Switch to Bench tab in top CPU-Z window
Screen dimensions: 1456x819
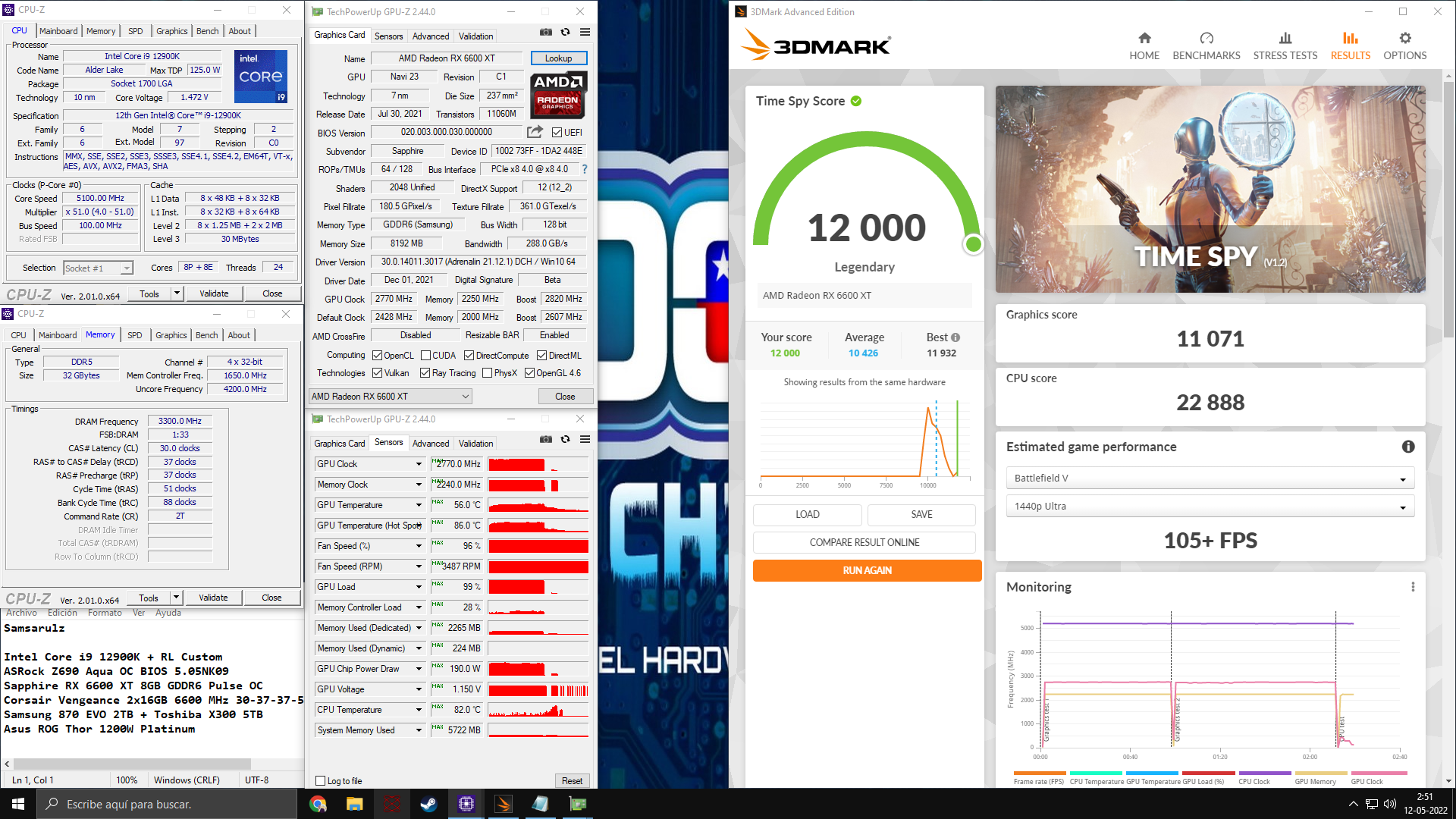point(207,31)
